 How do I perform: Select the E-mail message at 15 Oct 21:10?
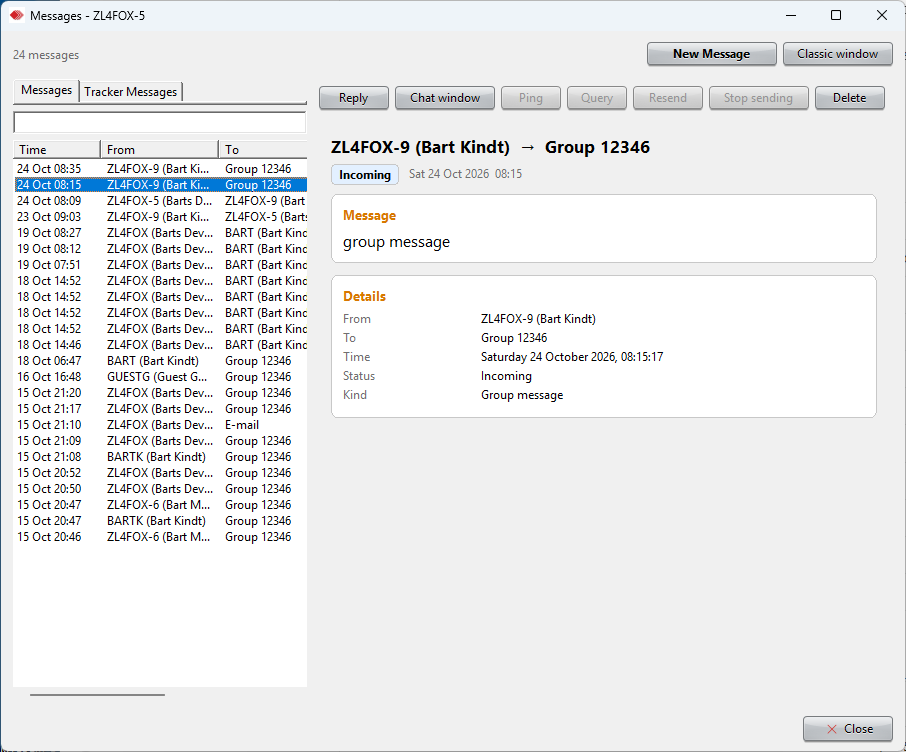click(x=160, y=425)
